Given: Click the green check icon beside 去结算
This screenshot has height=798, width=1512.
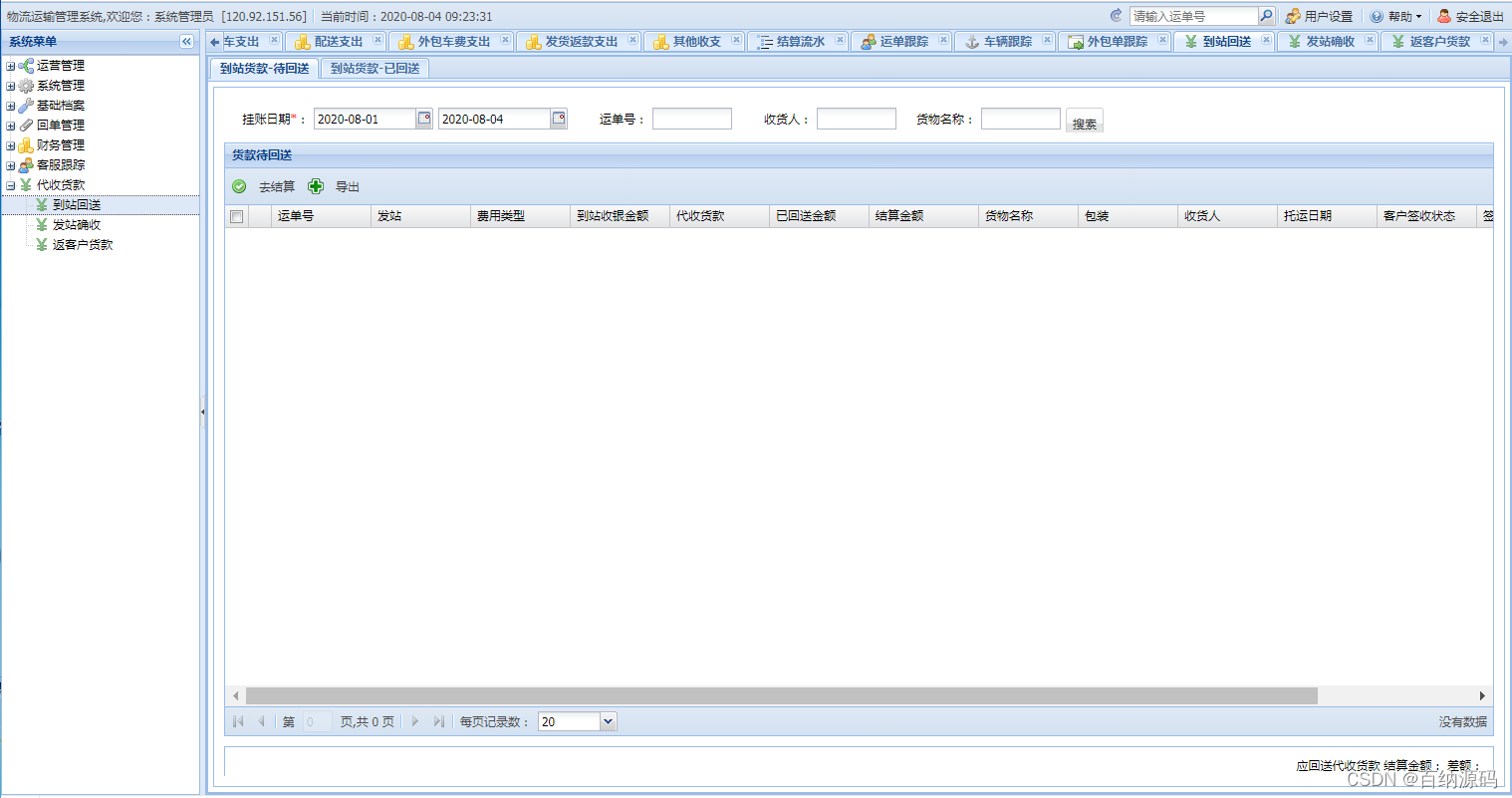Looking at the screenshot, I should coord(239,185).
